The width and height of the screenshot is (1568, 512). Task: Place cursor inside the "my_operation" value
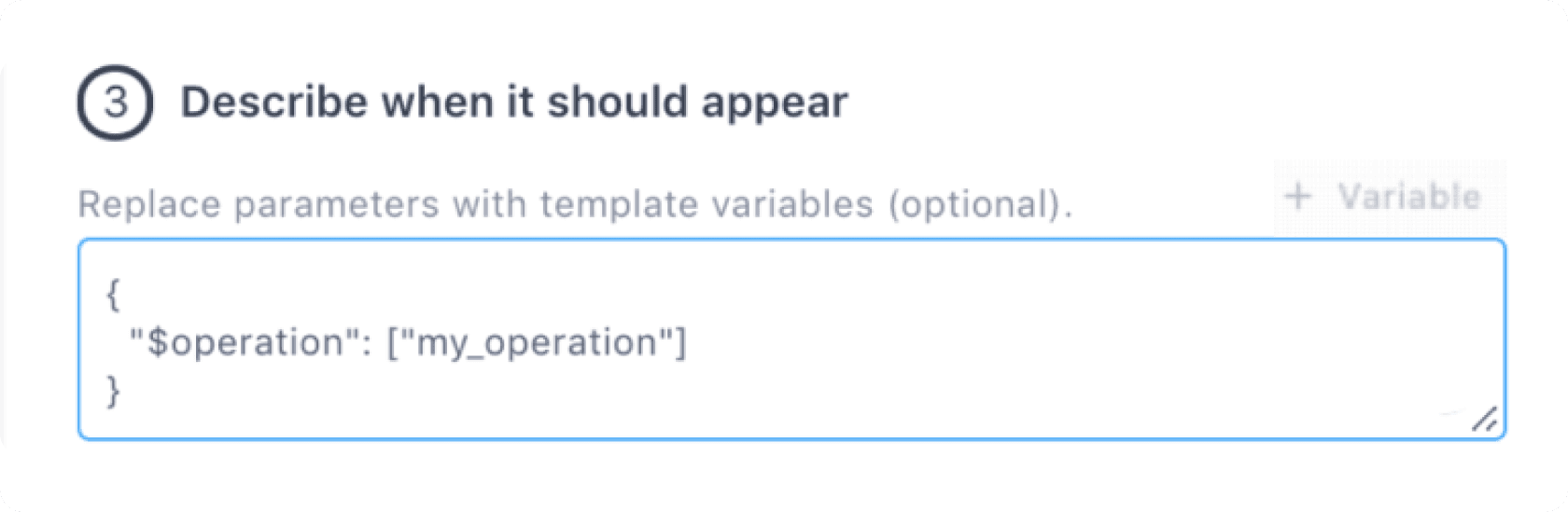537,343
